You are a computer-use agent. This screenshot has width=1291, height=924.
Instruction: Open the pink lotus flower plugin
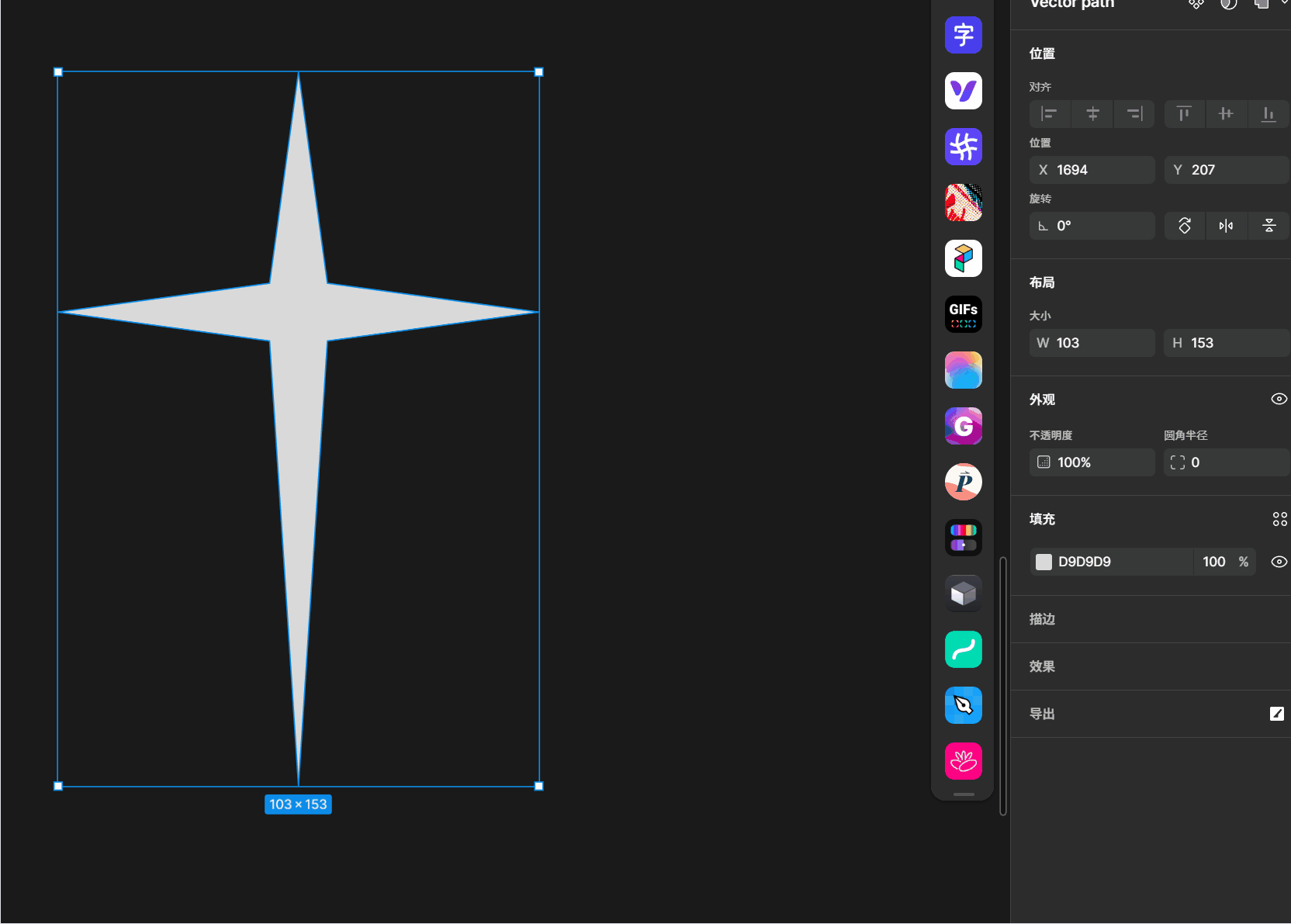(964, 761)
